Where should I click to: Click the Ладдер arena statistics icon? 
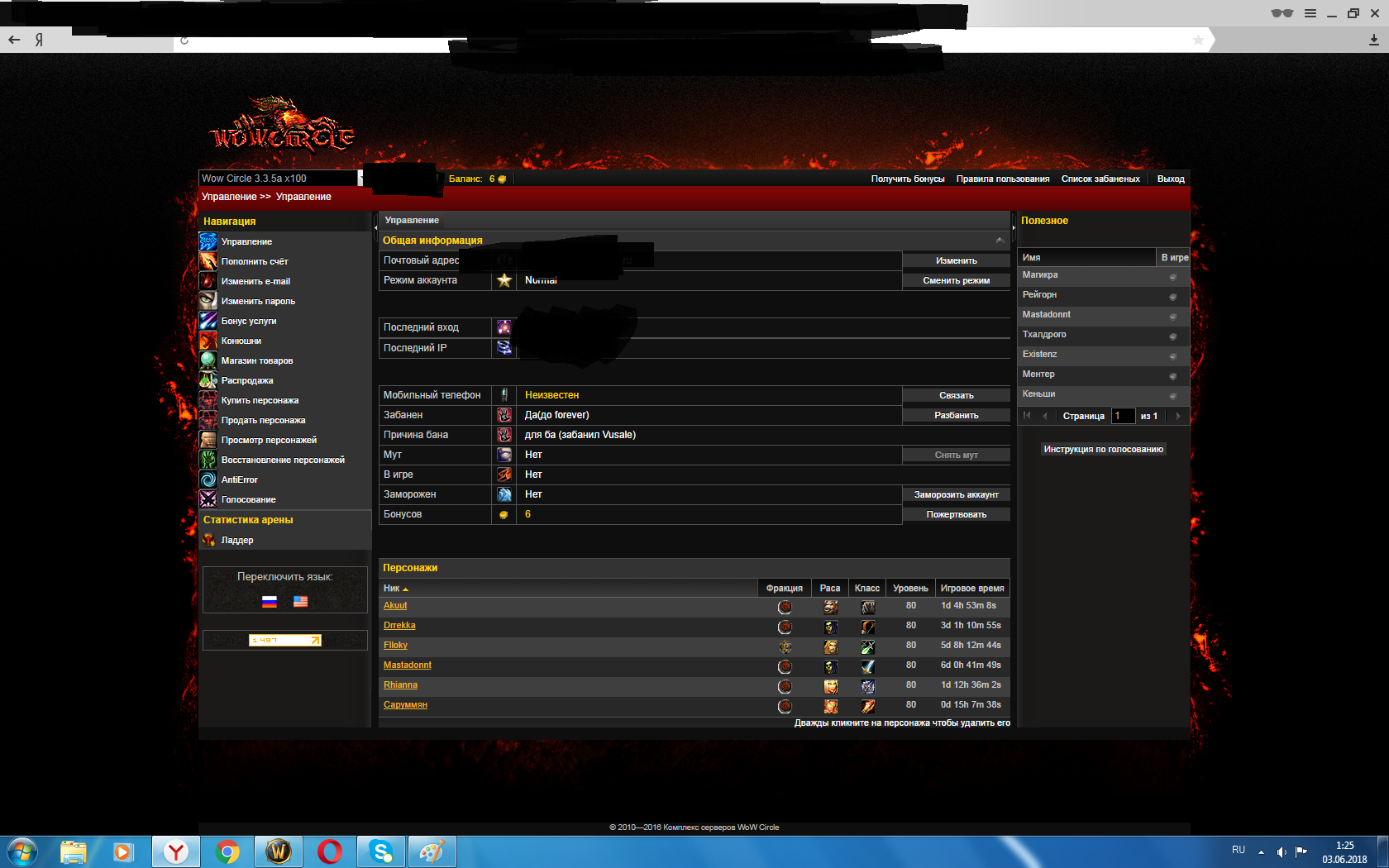[208, 541]
